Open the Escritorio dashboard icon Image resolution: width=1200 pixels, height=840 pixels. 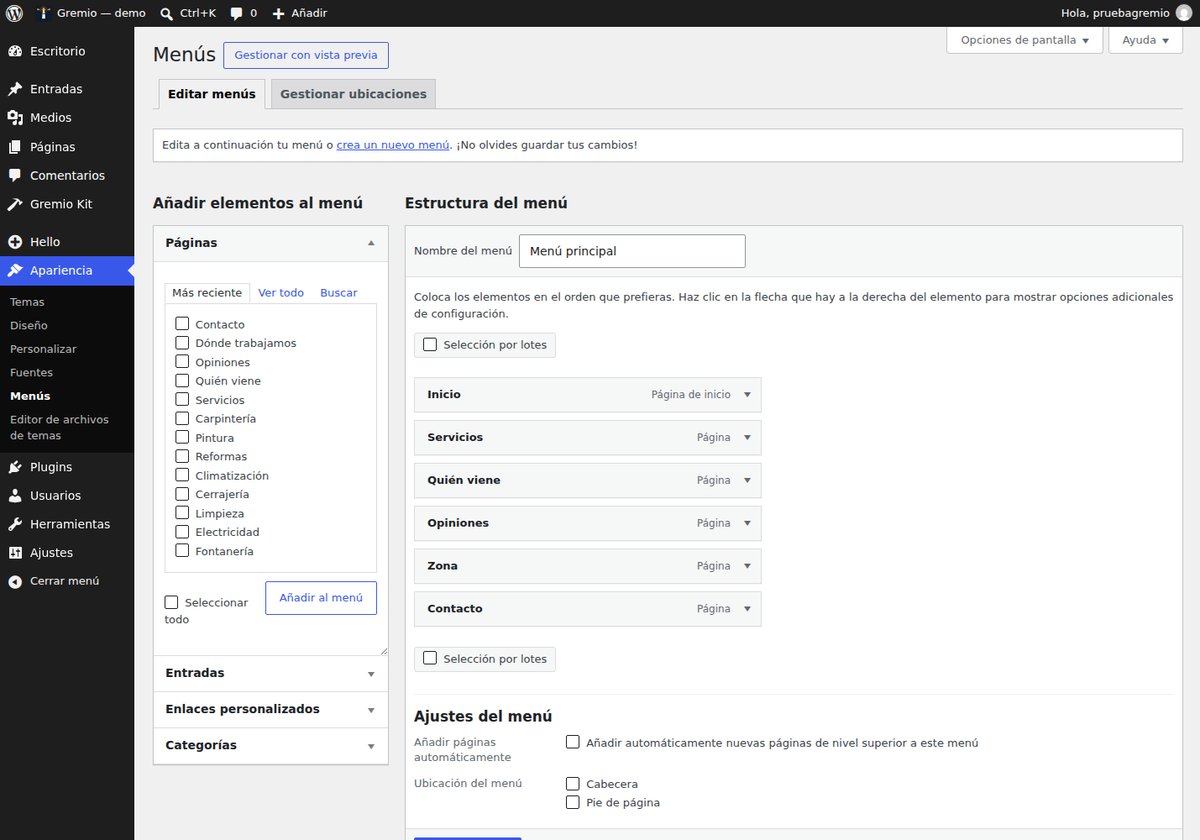(15, 51)
